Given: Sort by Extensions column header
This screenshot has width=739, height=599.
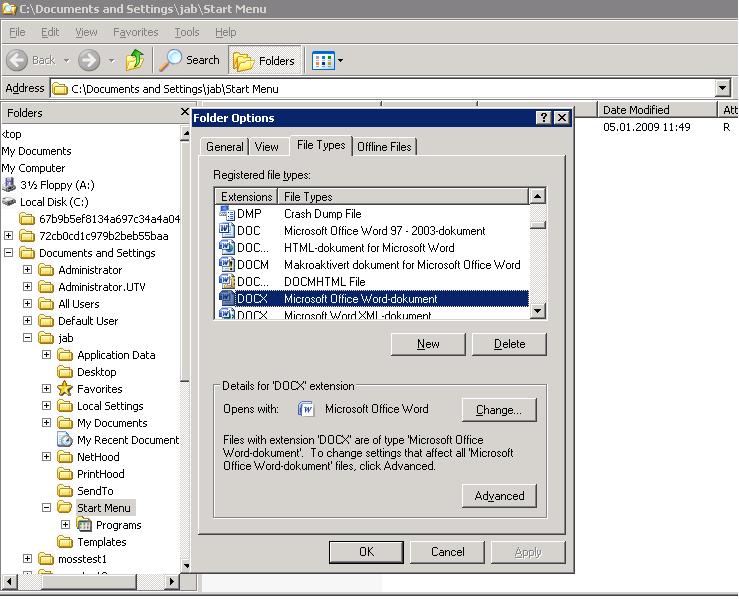Looking at the screenshot, I should (246, 196).
